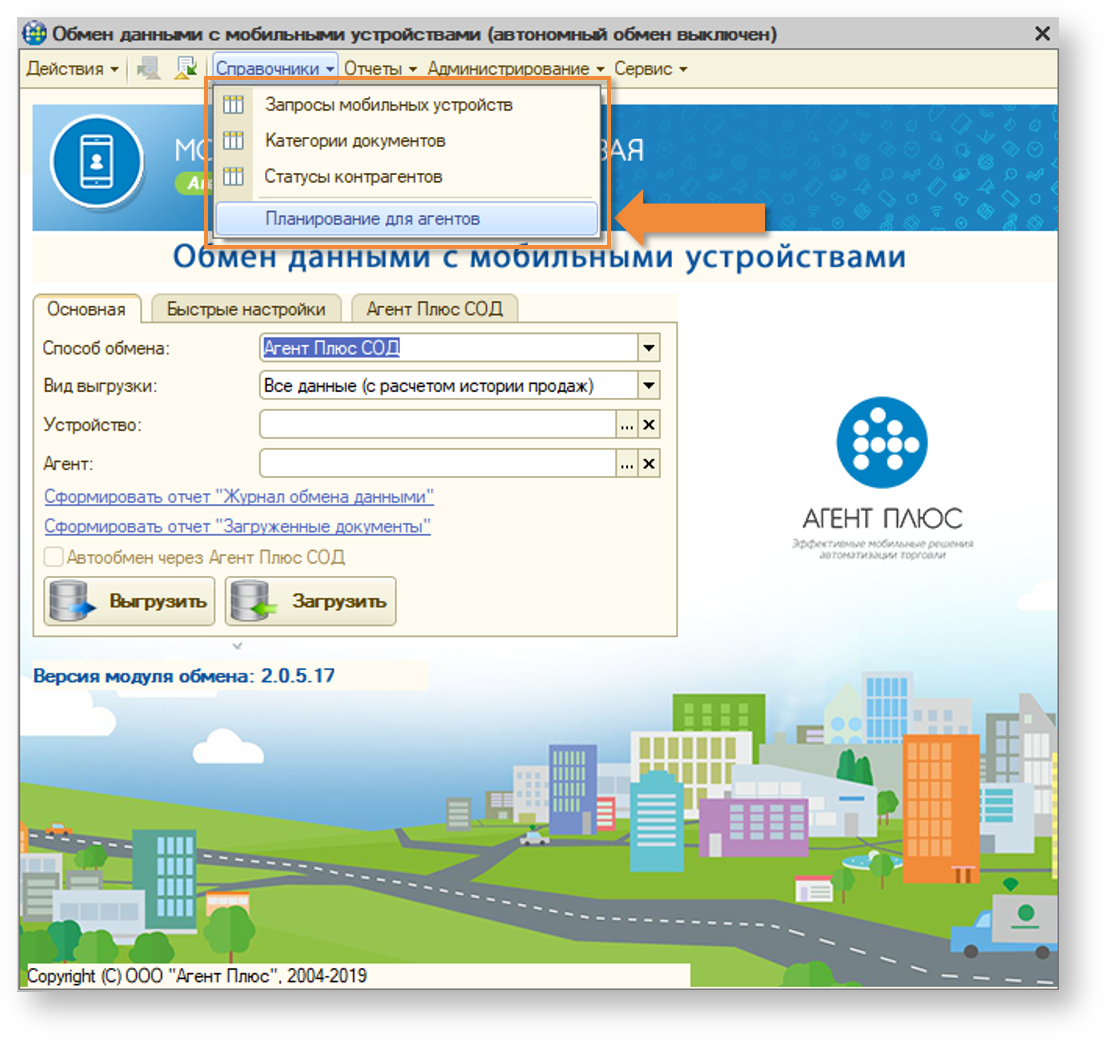This screenshot has width=1107, height=1040.
Task: Switch to the Основная tab
Action: [x=86, y=309]
